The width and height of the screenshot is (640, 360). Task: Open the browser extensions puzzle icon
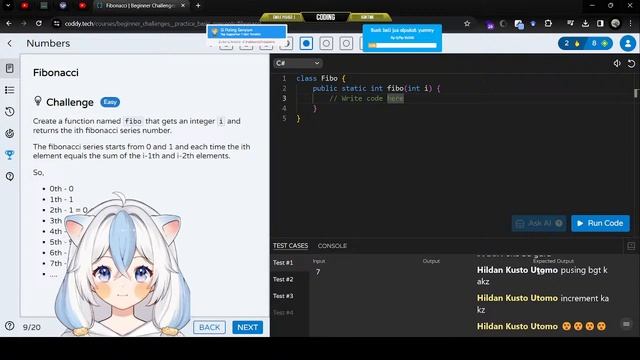tap(548, 24)
